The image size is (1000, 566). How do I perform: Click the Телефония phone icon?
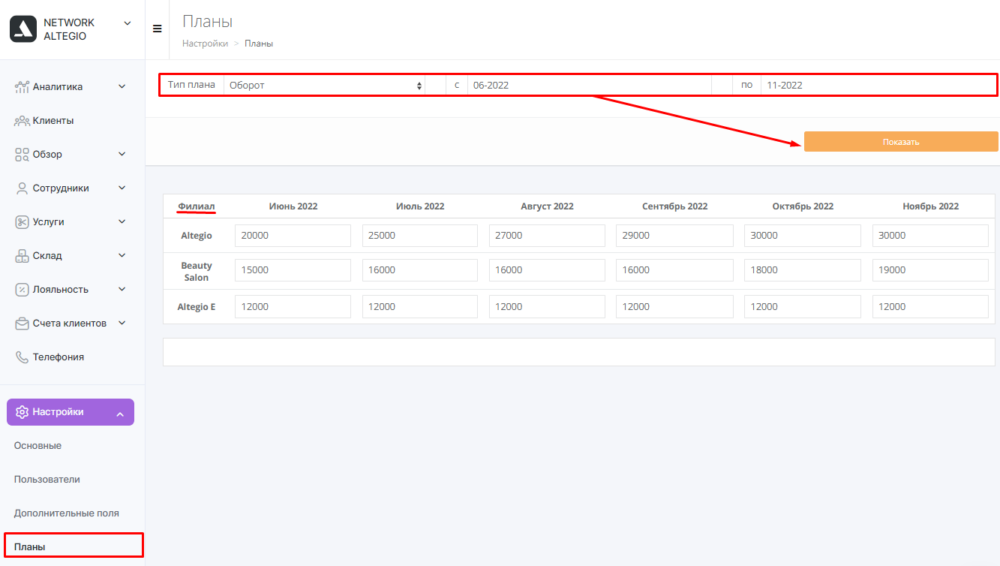pyautogui.click(x=22, y=357)
